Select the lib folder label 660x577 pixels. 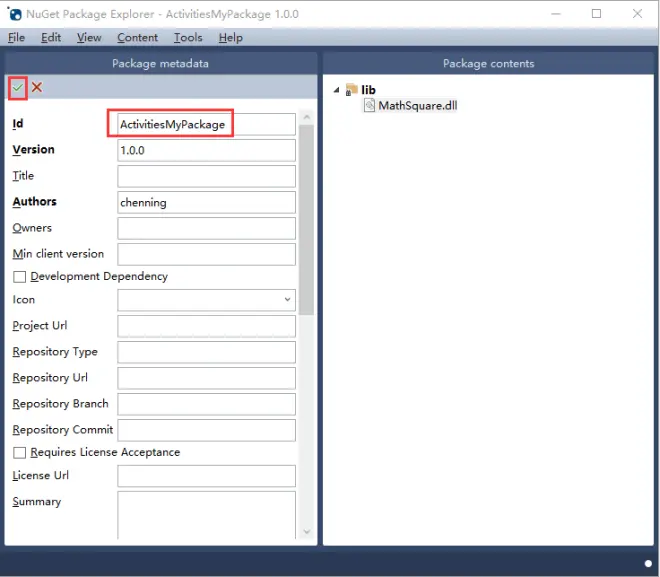coord(368,90)
